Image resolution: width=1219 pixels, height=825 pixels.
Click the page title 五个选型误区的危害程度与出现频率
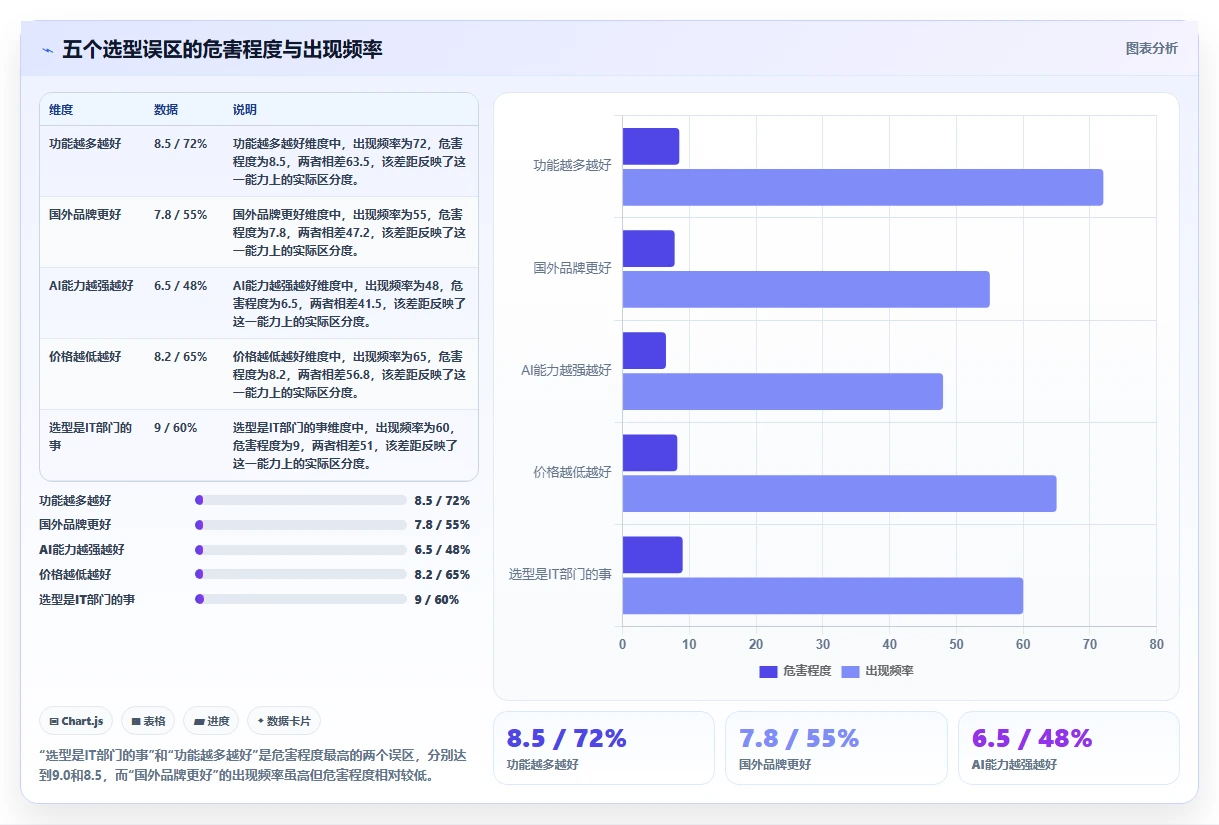point(222,49)
